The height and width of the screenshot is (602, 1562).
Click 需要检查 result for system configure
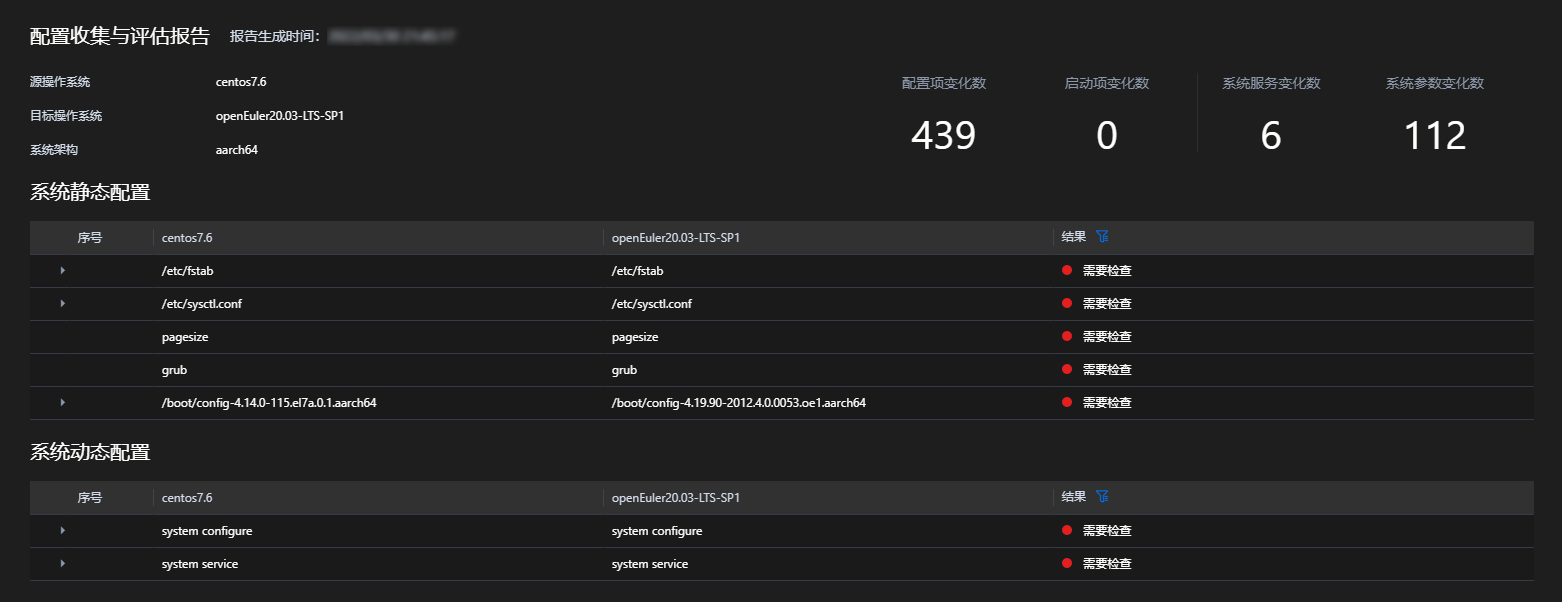pos(1107,531)
